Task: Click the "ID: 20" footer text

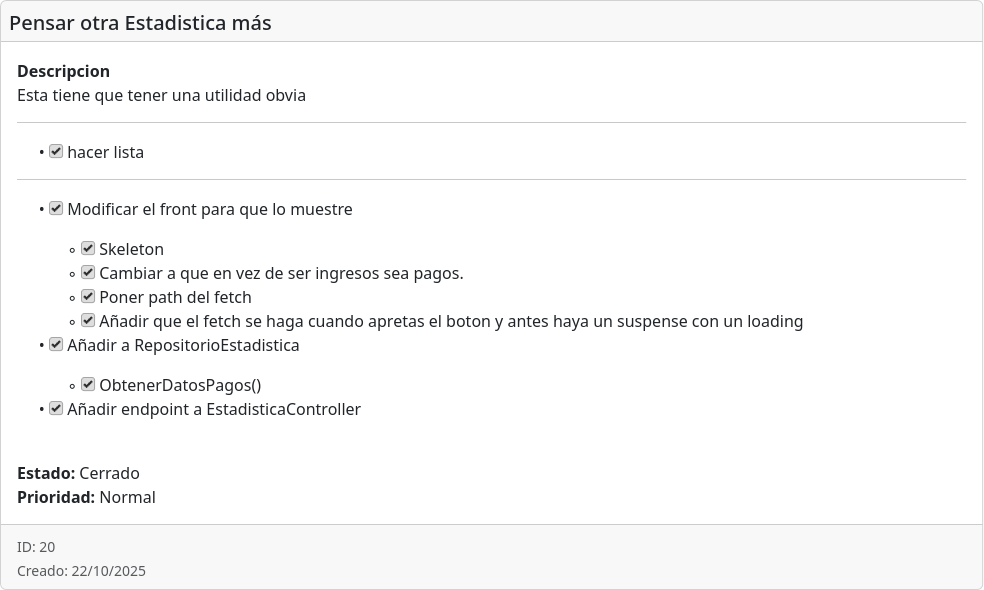Action: coord(36,547)
